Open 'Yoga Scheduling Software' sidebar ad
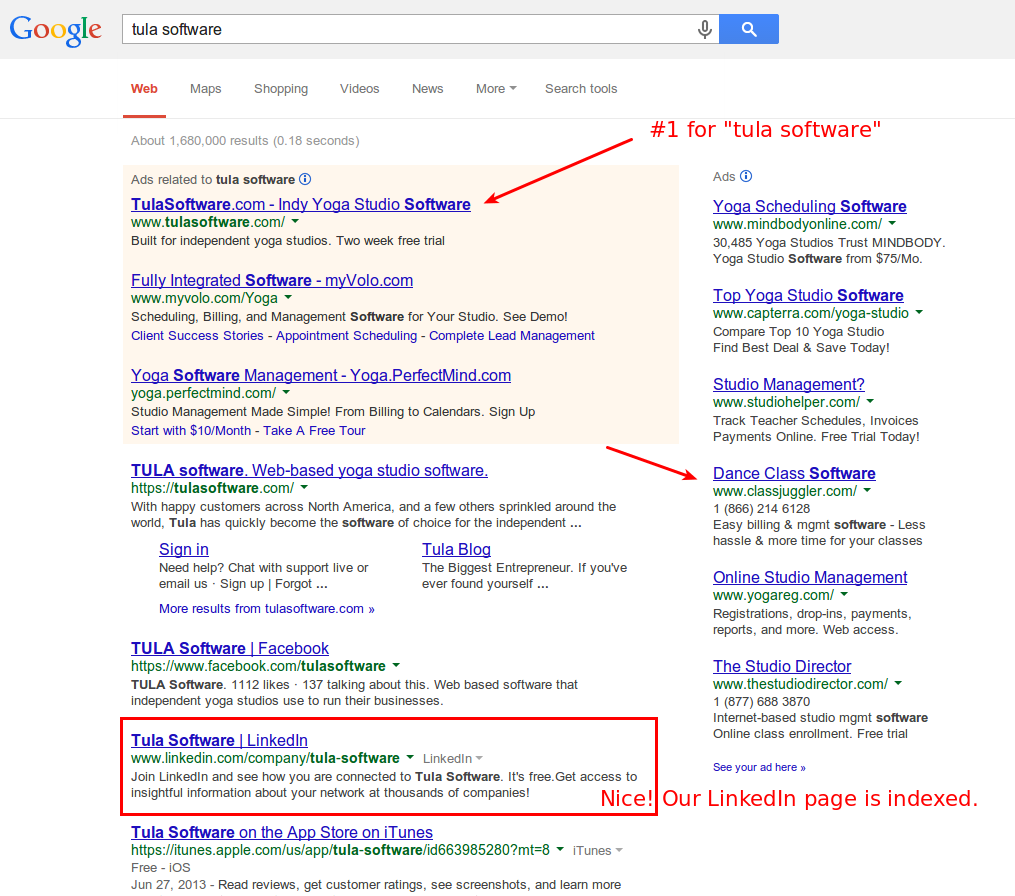 809,207
